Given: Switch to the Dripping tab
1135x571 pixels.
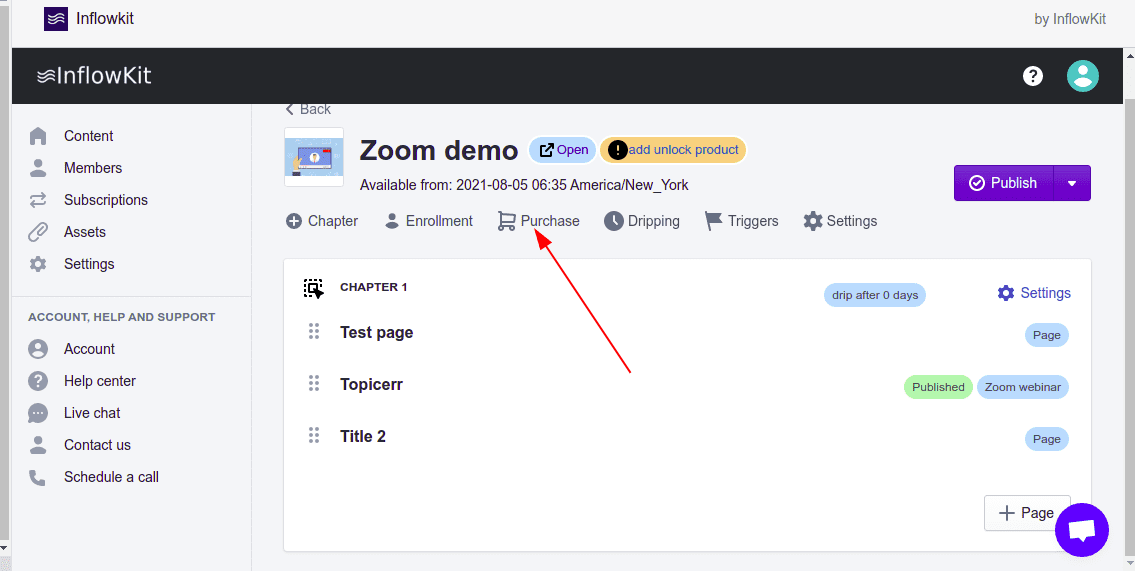Looking at the screenshot, I should (642, 221).
